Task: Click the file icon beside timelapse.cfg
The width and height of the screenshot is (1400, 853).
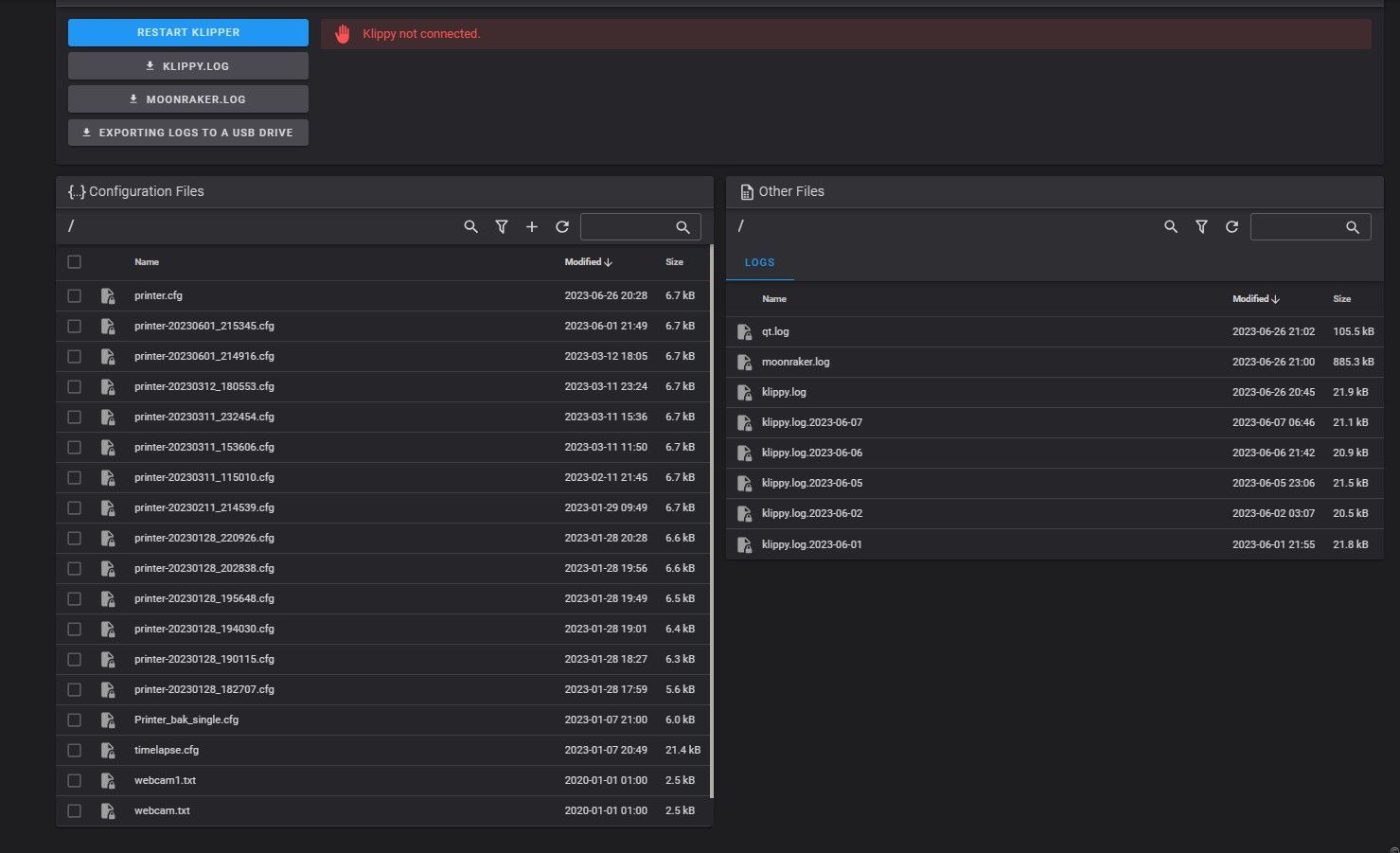Action: click(108, 751)
